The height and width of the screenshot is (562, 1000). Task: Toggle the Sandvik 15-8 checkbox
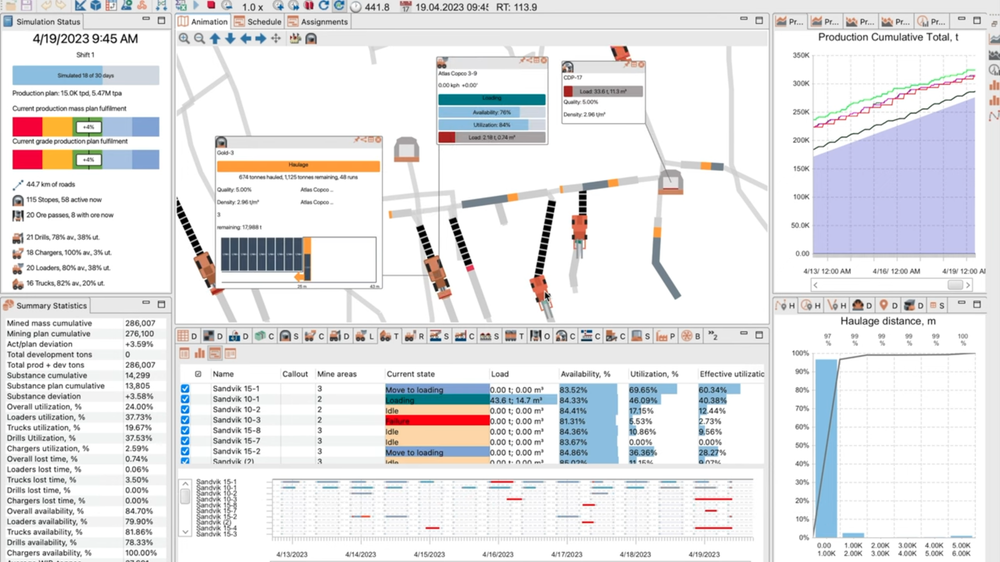point(185,431)
